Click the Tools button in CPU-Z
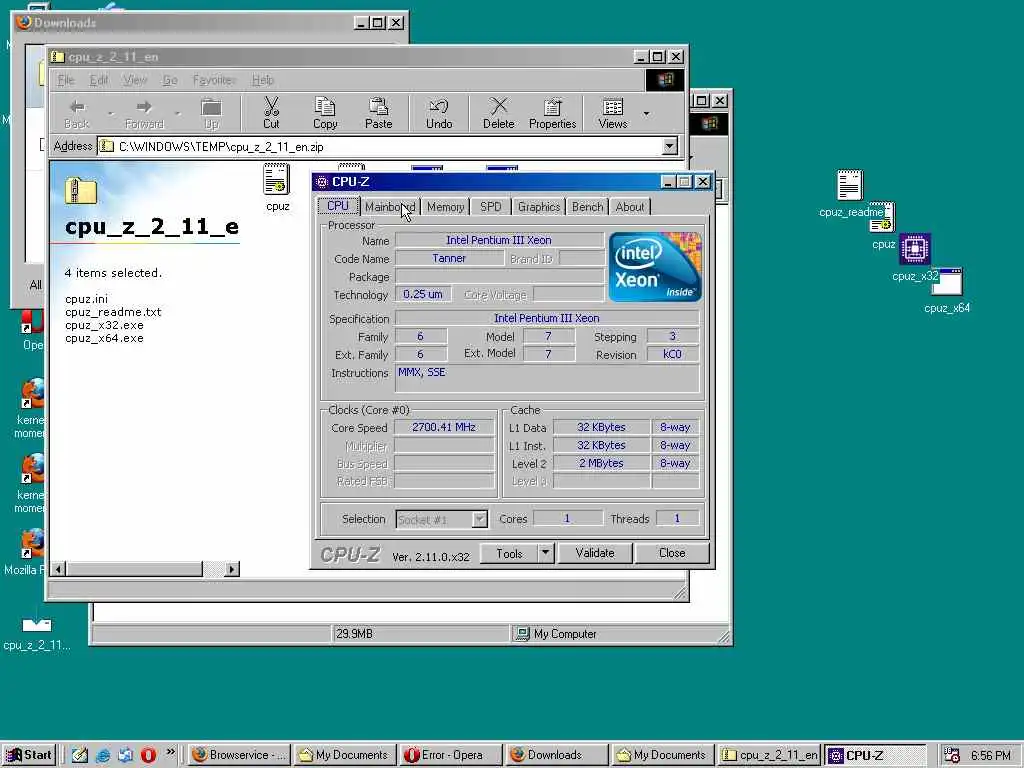This screenshot has width=1024, height=768. [509, 553]
